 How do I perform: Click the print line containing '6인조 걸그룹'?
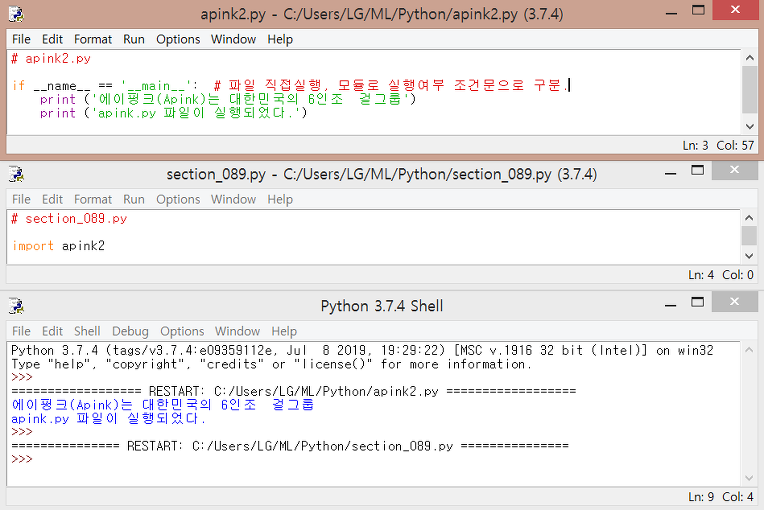tap(228, 99)
